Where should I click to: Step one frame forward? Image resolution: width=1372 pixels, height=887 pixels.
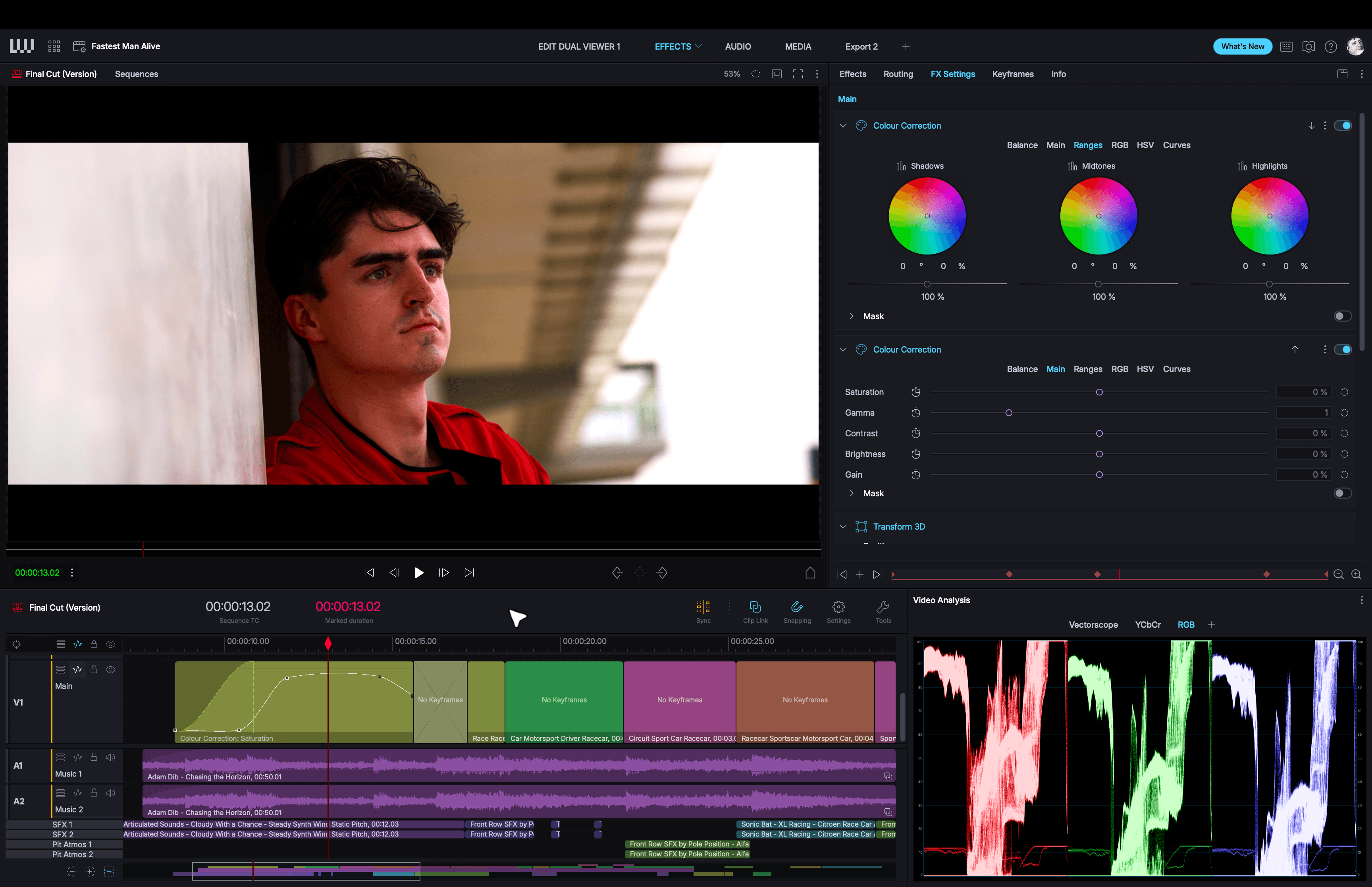[x=444, y=573]
